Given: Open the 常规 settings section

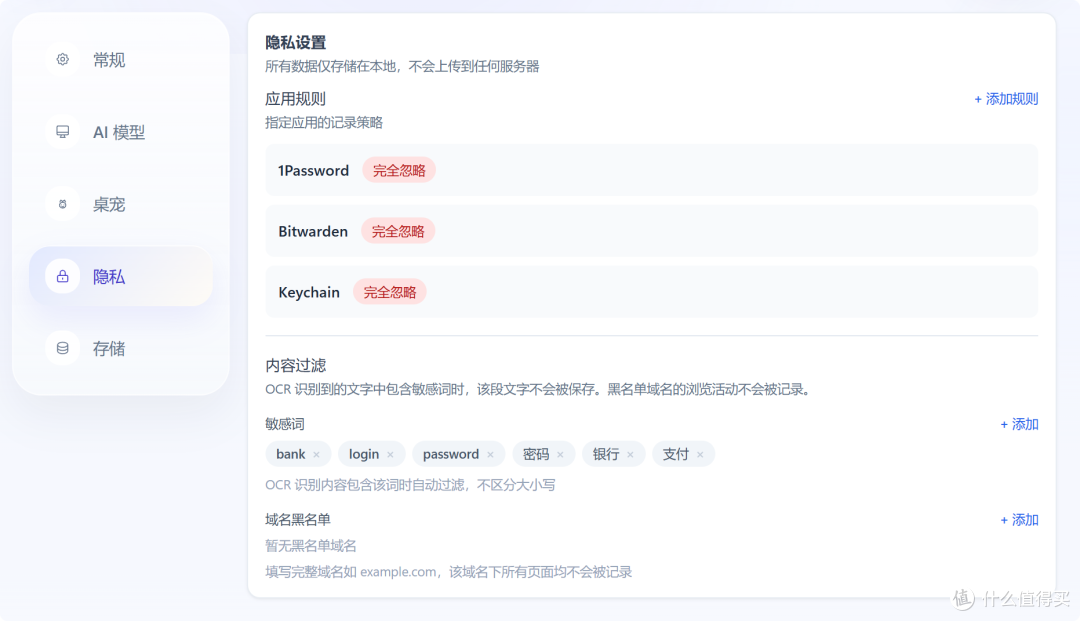Looking at the screenshot, I should coord(121,60).
